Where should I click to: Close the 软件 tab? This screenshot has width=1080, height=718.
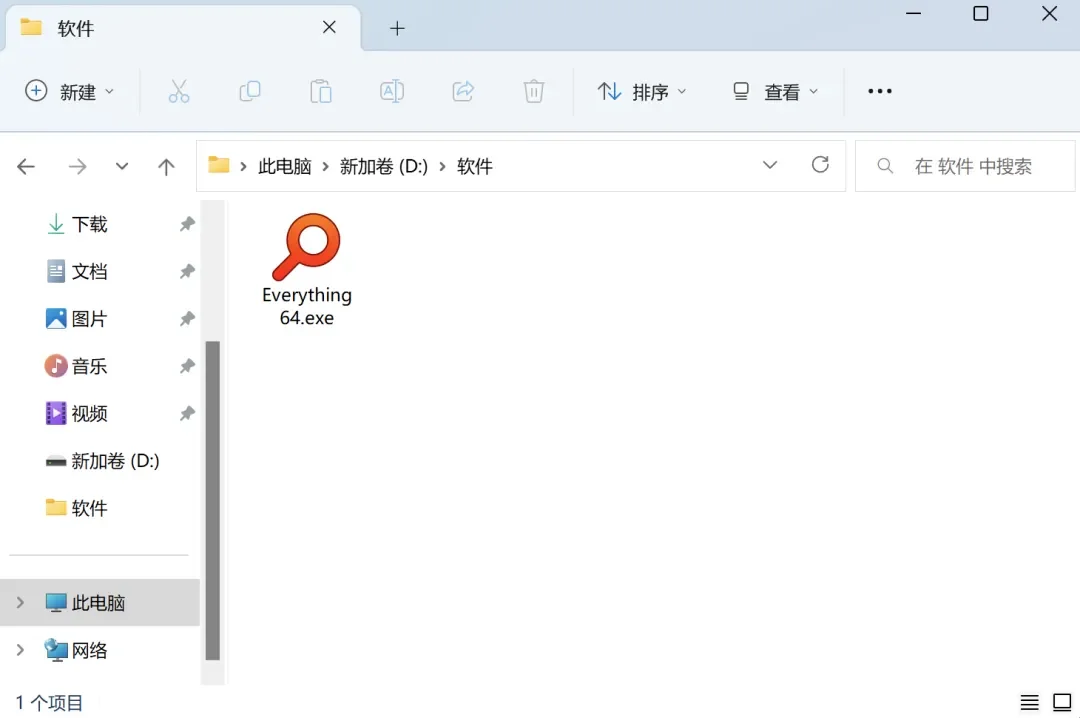(x=329, y=27)
